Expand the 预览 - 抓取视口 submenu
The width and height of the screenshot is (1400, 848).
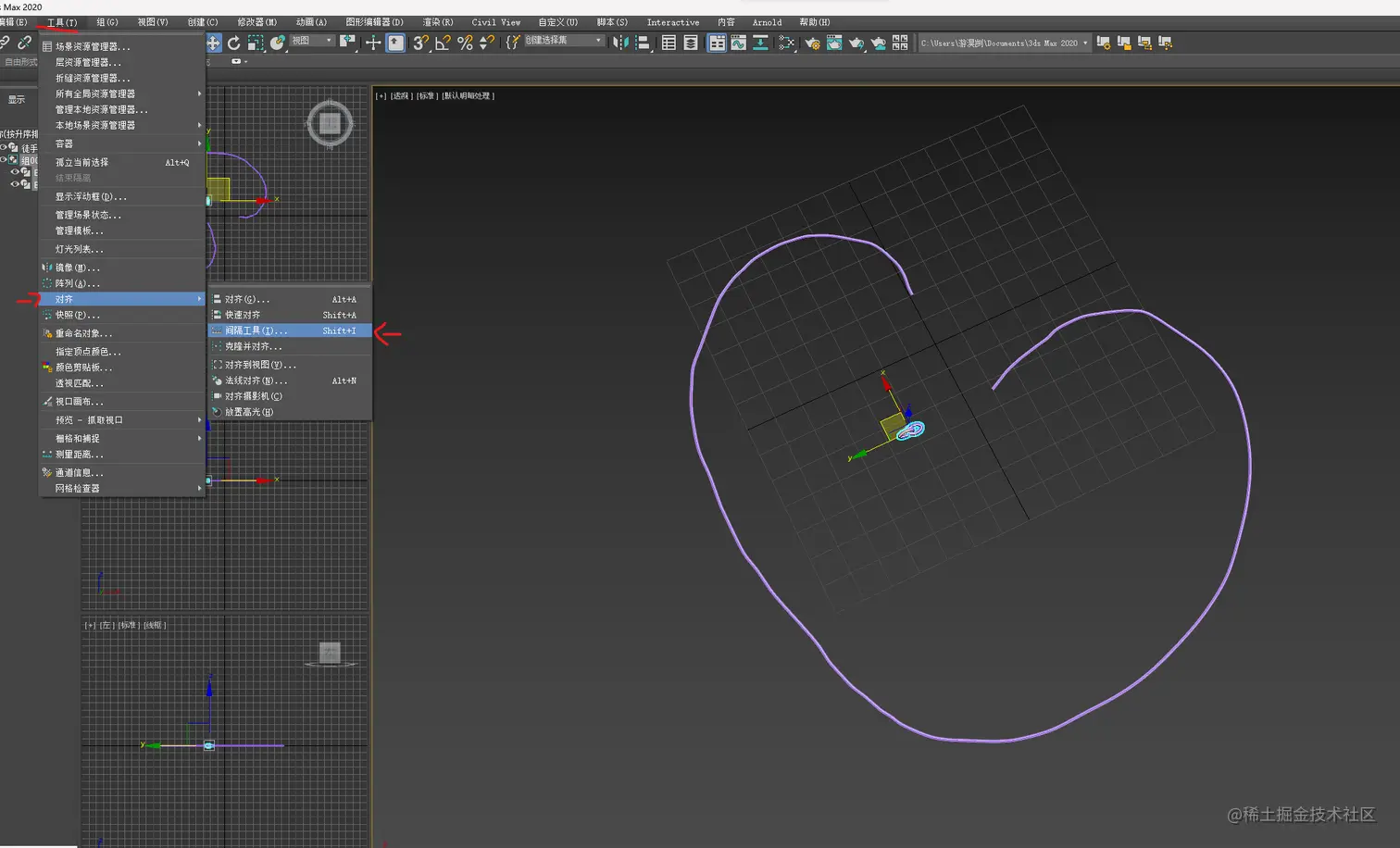click(x=122, y=420)
